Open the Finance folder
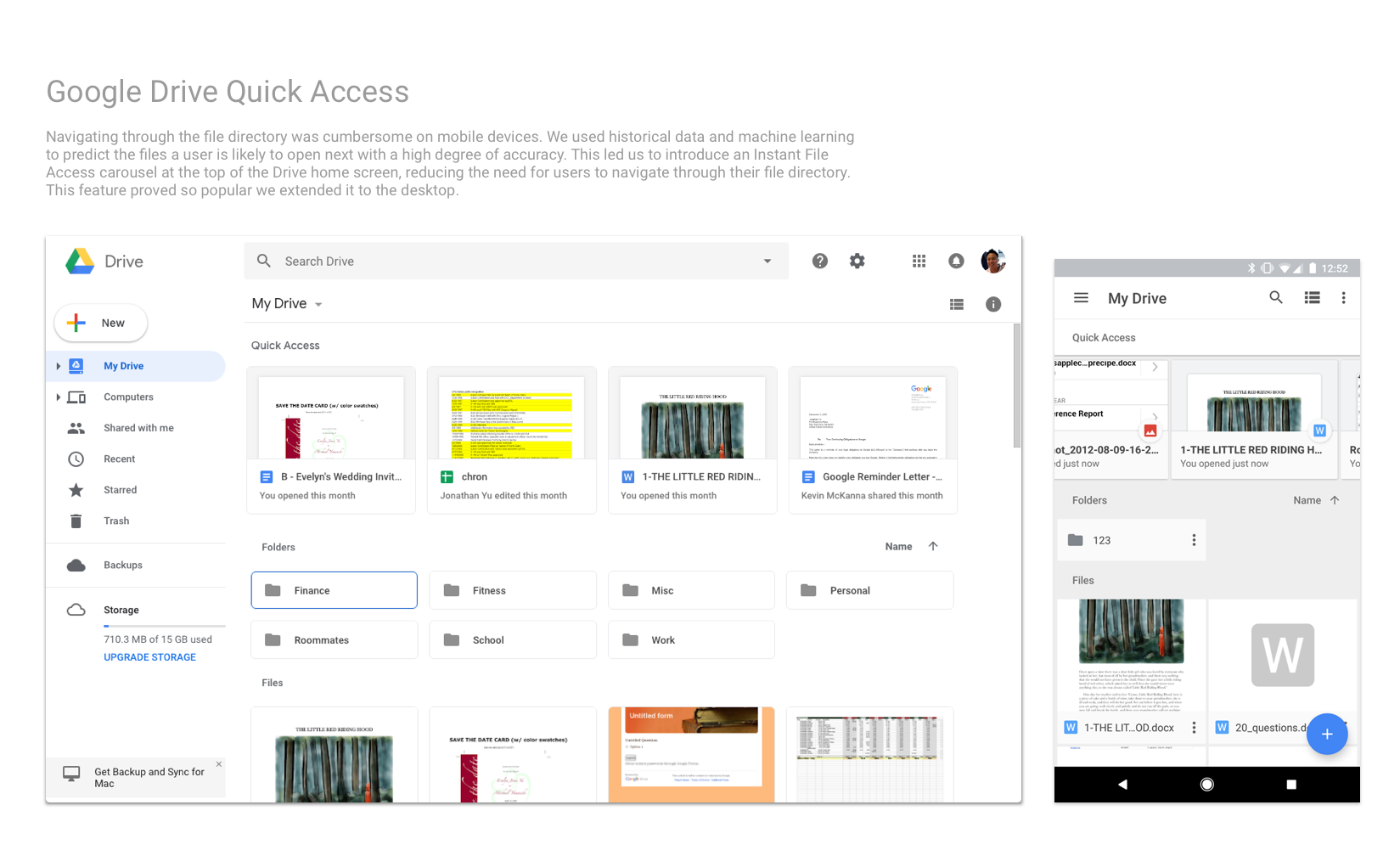The image size is (1400, 867). (334, 590)
